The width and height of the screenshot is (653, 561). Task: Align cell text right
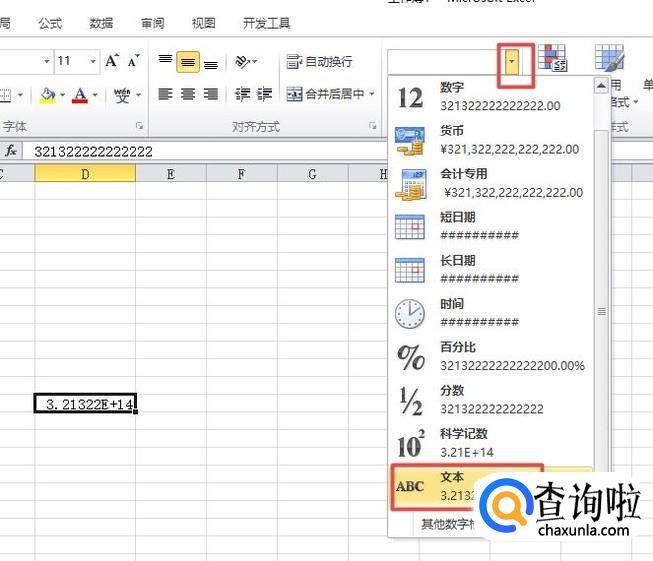tap(211, 94)
